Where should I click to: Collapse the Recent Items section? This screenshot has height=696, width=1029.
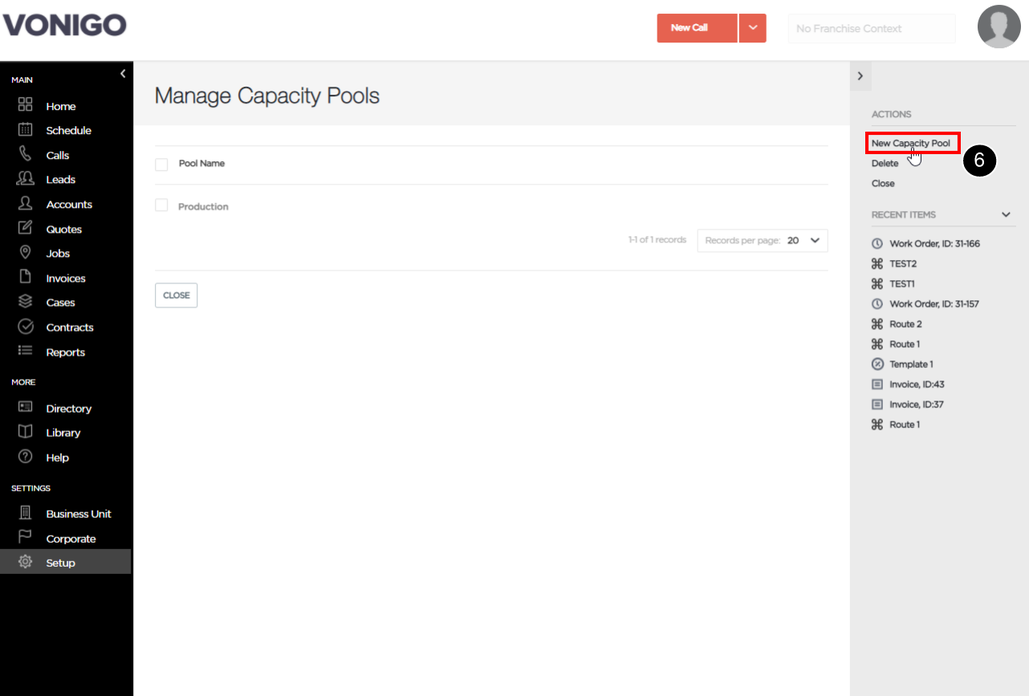pyautogui.click(x=1006, y=215)
